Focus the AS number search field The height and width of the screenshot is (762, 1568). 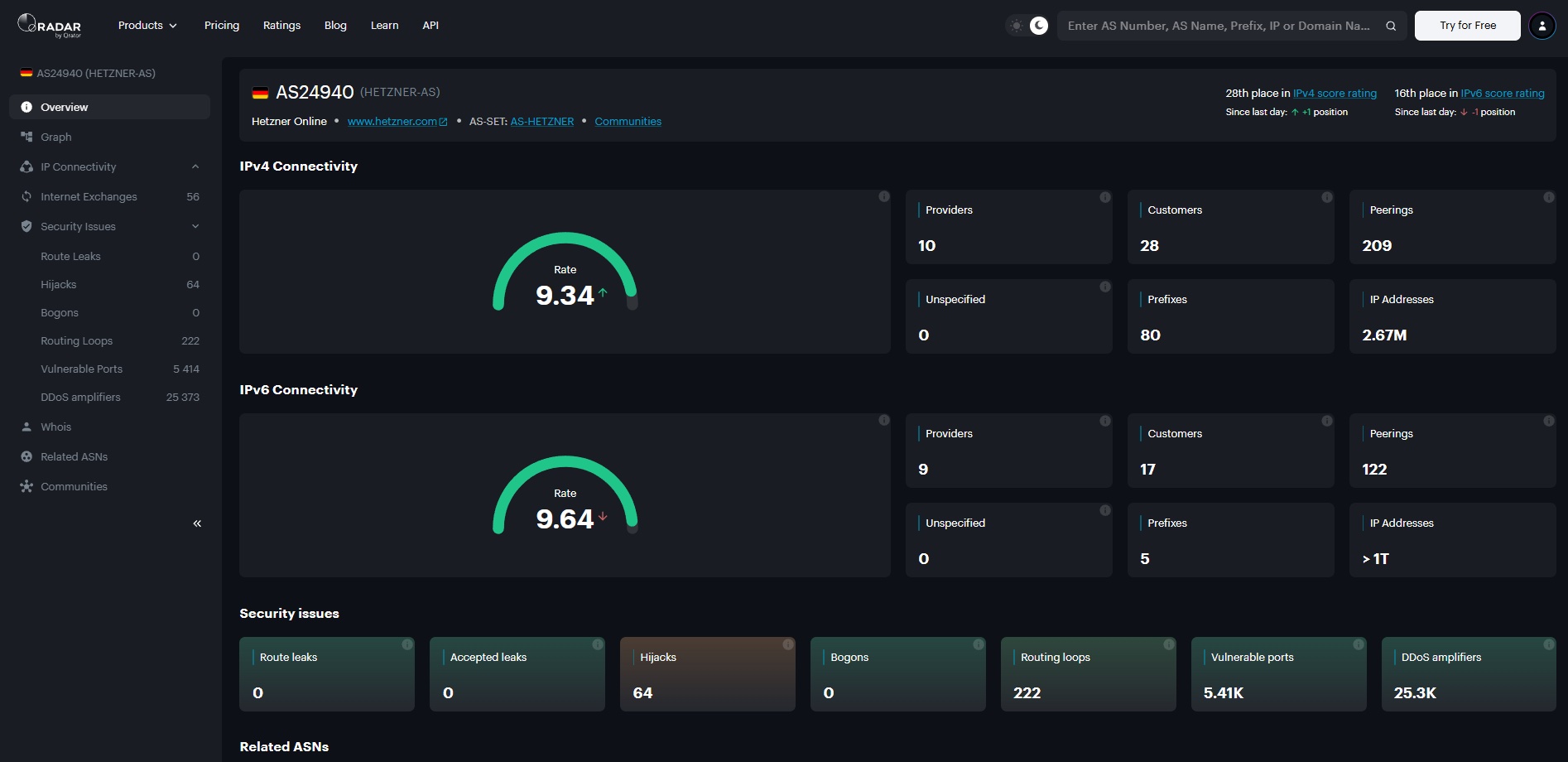(x=1219, y=26)
